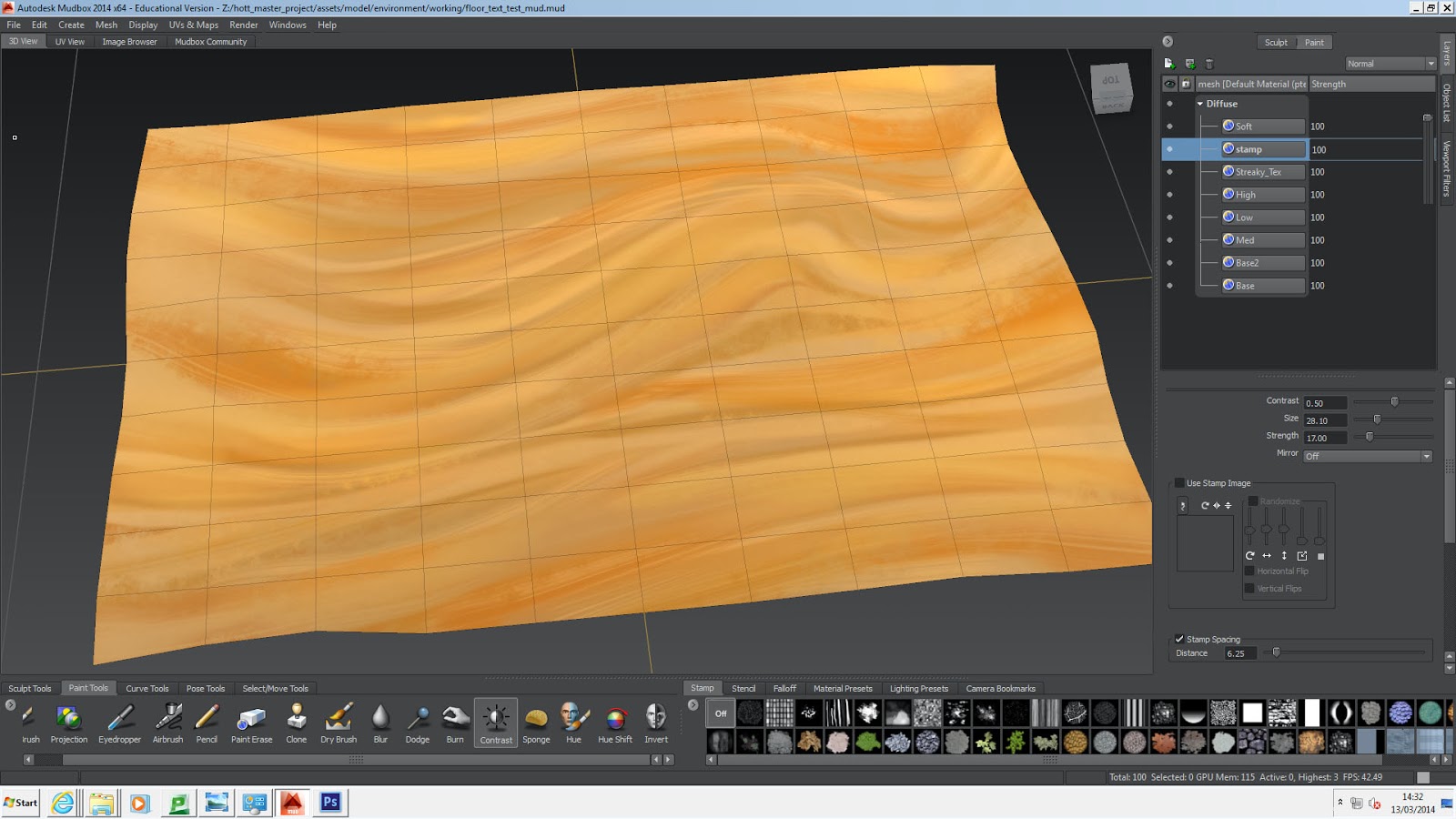The width and height of the screenshot is (1456, 819).
Task: Open the Mirror dropdown set to Off
Action: click(1368, 456)
